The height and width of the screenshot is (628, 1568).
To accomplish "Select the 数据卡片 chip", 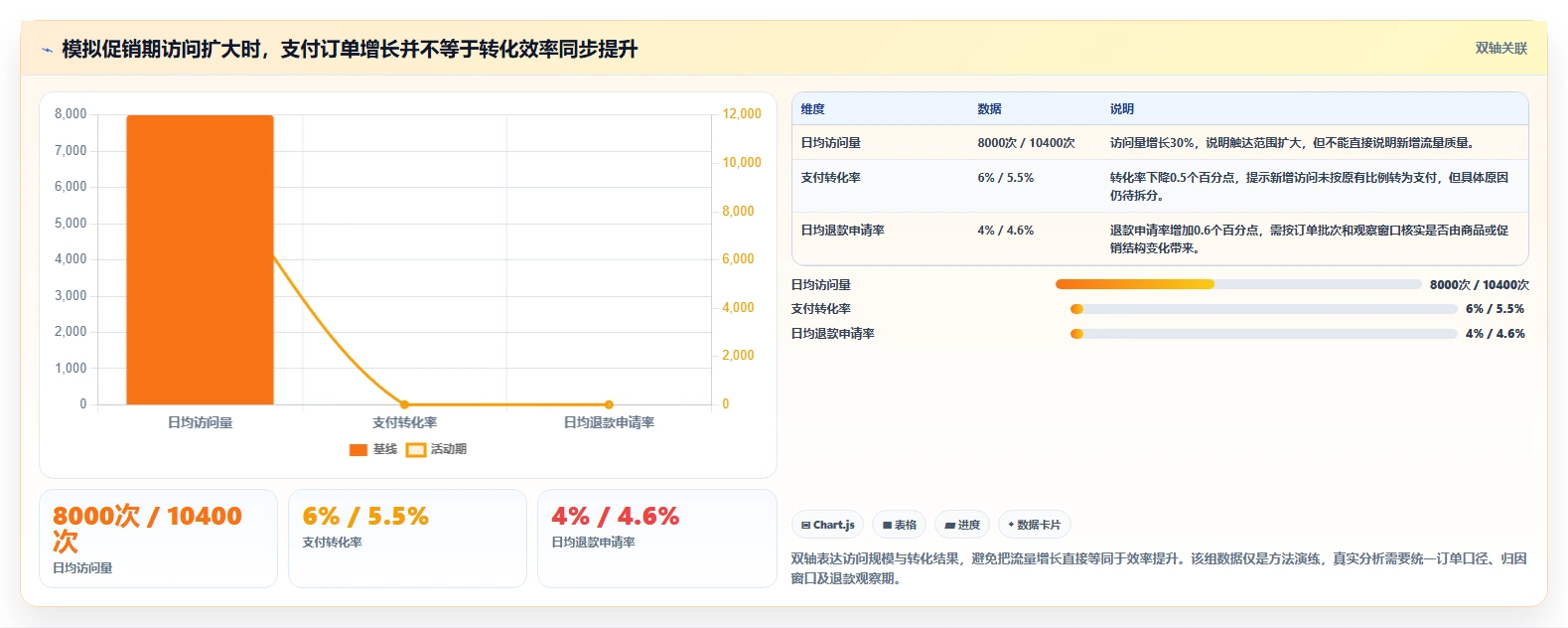I will pyautogui.click(x=1034, y=525).
